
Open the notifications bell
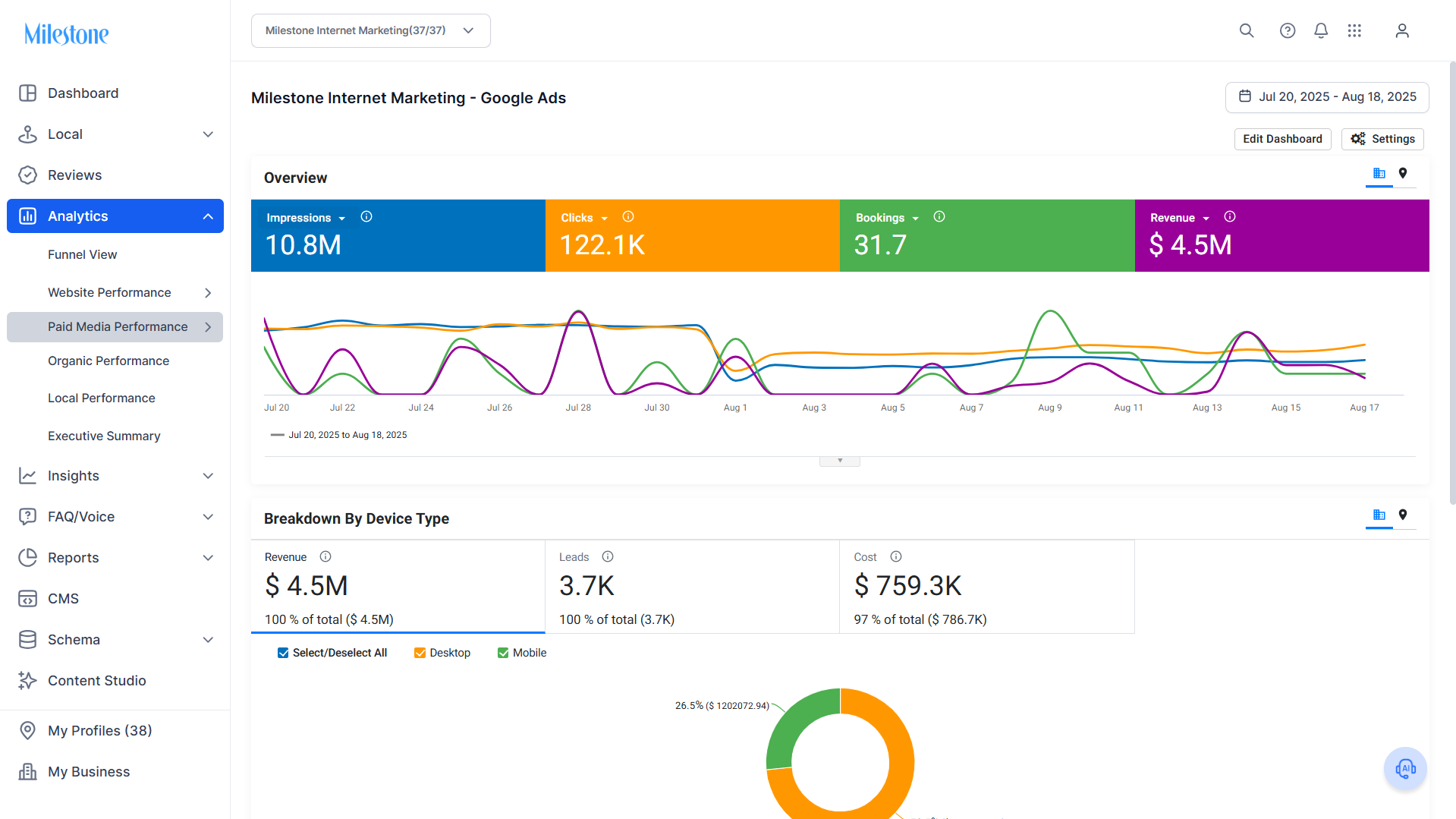coord(1321,30)
